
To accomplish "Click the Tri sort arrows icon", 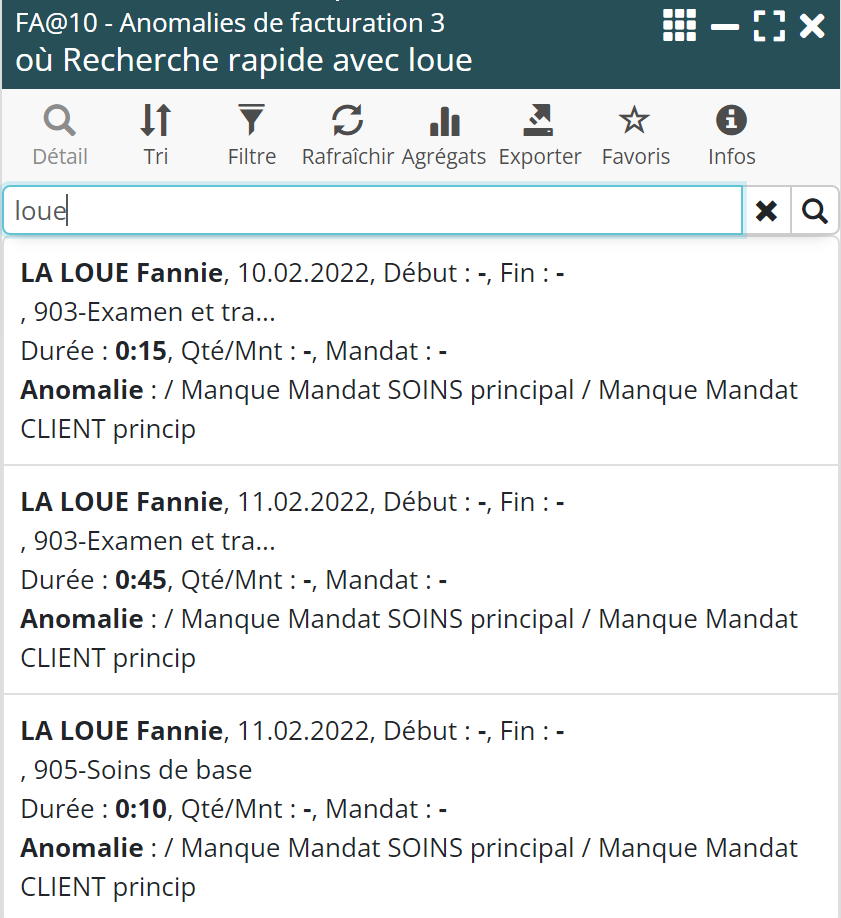I will coord(155,135).
